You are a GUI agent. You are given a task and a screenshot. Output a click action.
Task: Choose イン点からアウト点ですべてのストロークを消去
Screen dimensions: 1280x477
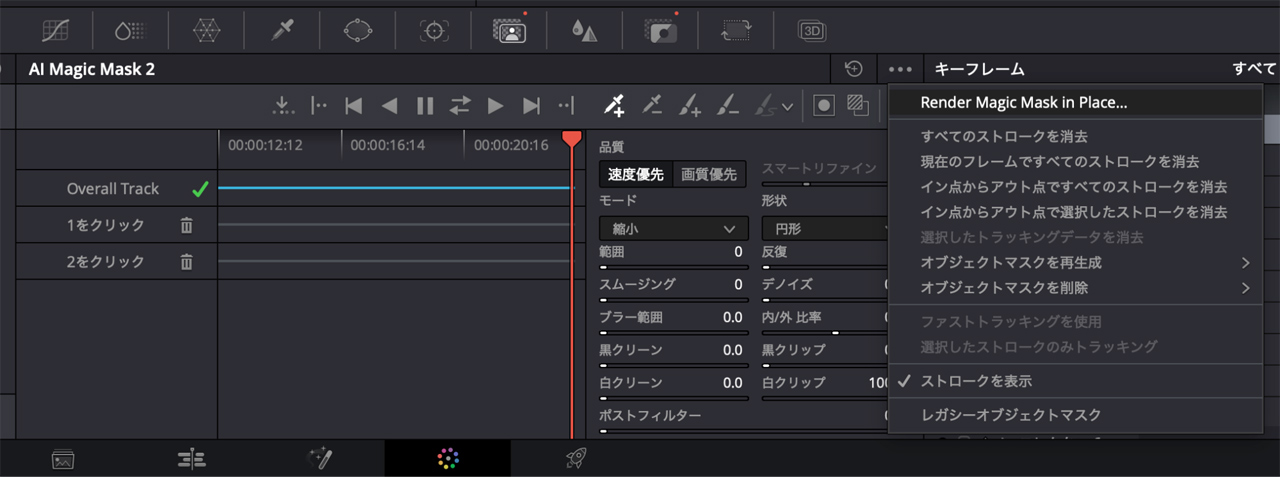pos(1075,187)
